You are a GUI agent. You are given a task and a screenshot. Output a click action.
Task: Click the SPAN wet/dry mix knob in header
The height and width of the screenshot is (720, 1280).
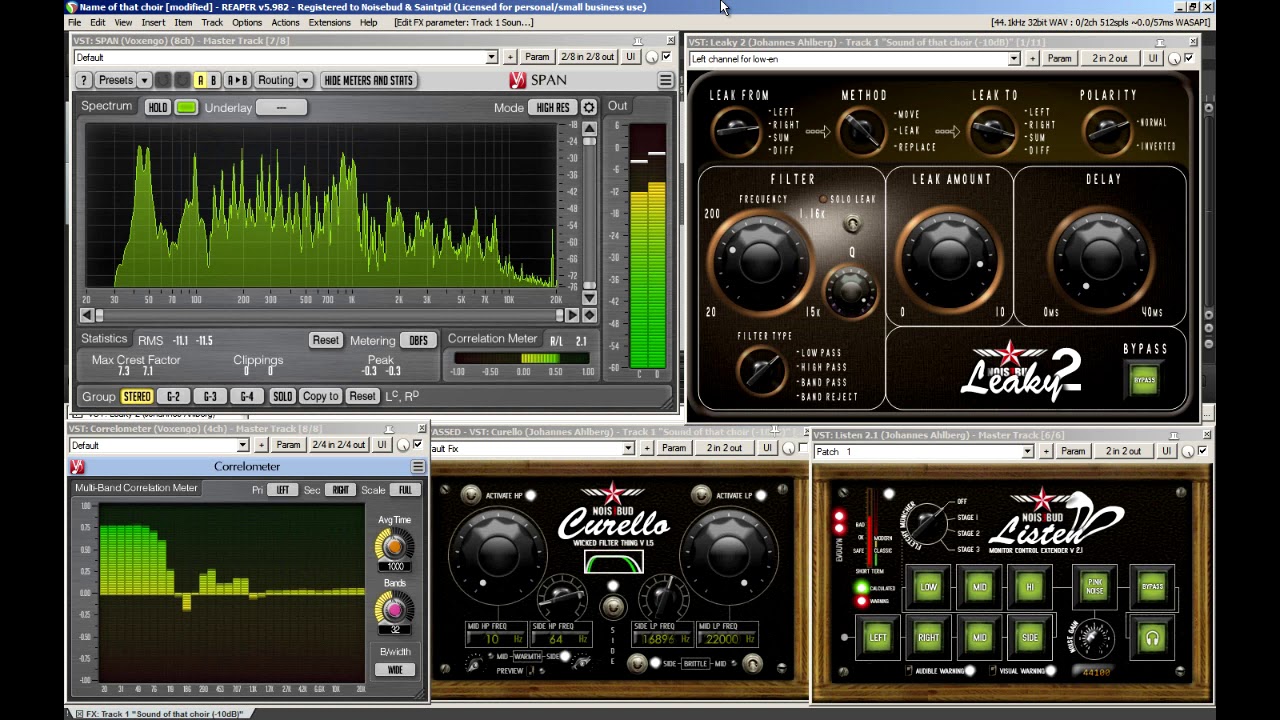pos(653,57)
